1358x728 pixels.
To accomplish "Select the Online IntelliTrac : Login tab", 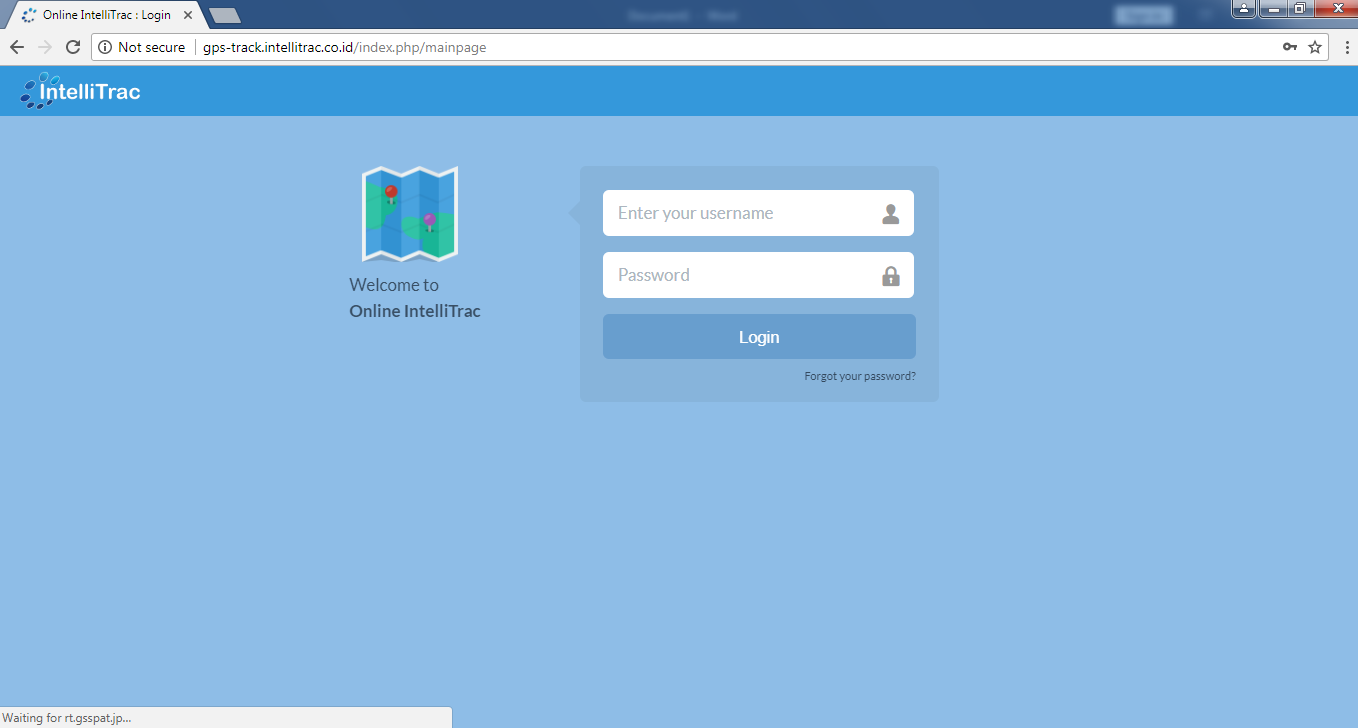I will (105, 15).
